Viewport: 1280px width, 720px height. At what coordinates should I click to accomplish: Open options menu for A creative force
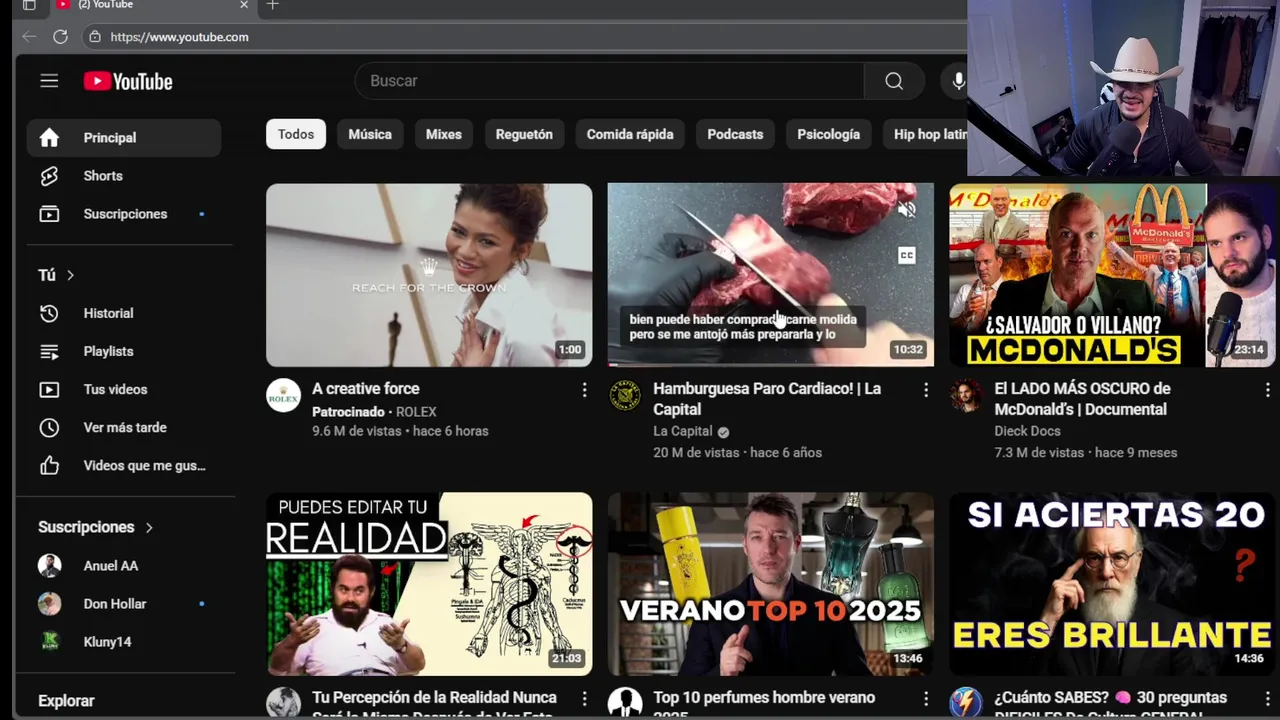point(585,390)
